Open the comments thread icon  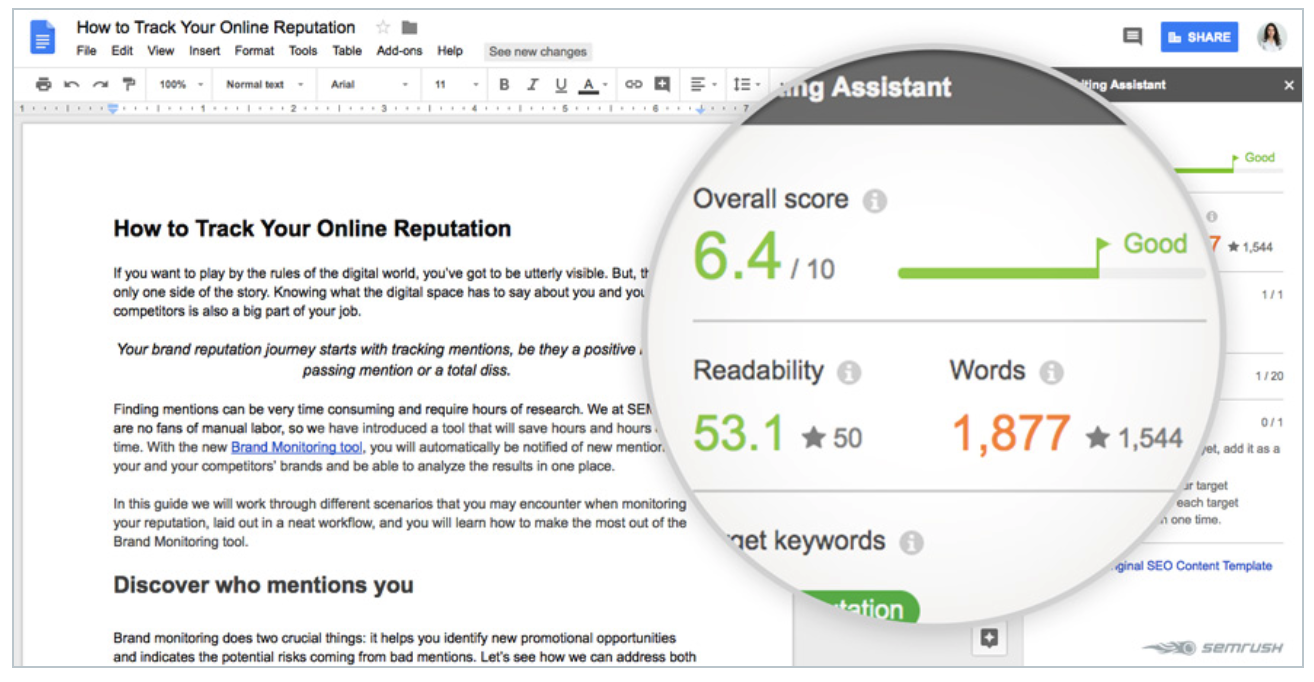click(x=1132, y=37)
